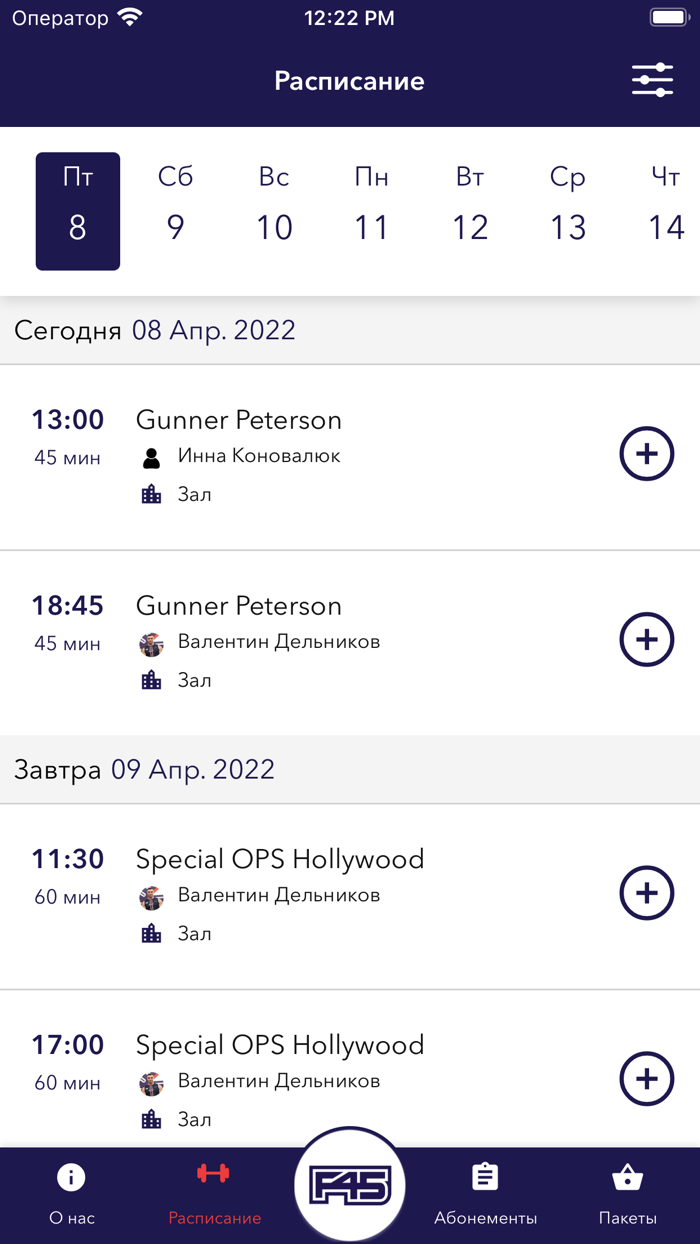The width and height of the screenshot is (700, 1244).
Task: Choose Sunday the 10th date
Action: click(273, 211)
